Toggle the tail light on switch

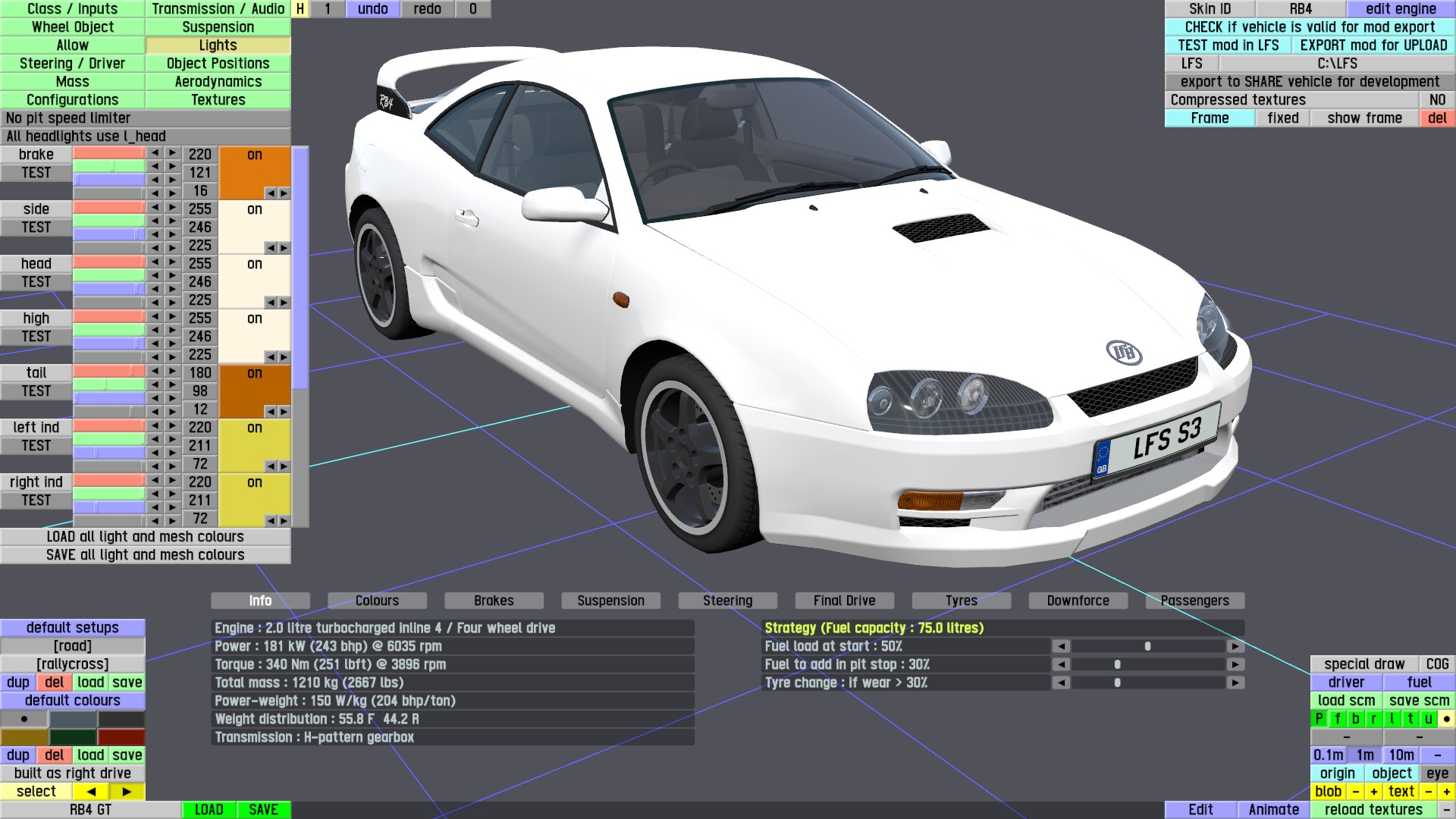coord(254,373)
